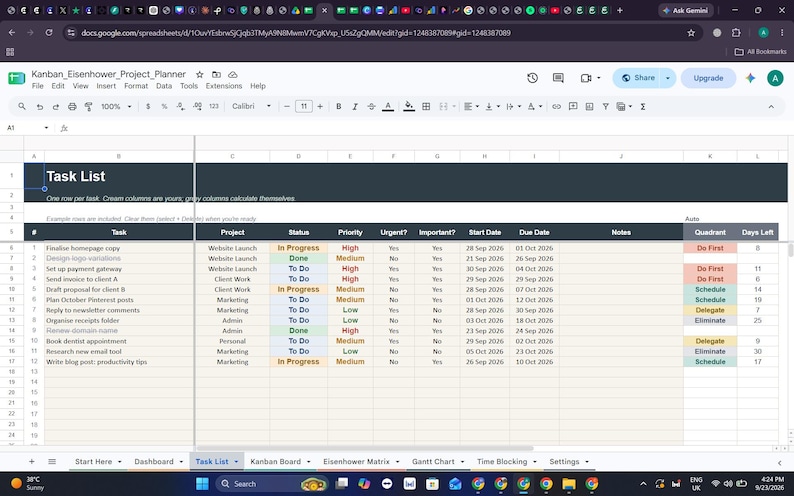Click the Share button

point(637,78)
